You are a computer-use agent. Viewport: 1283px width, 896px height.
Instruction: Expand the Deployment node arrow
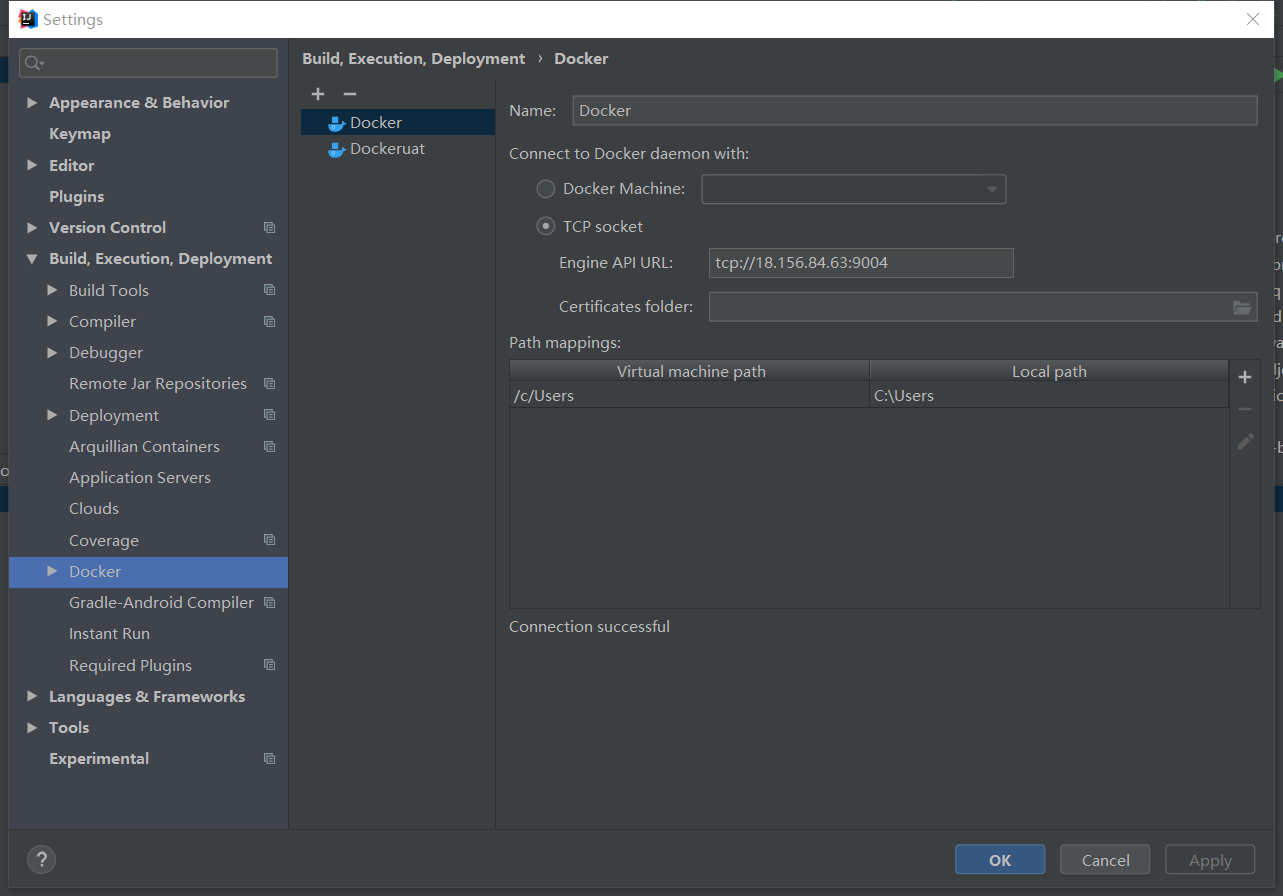click(52, 415)
